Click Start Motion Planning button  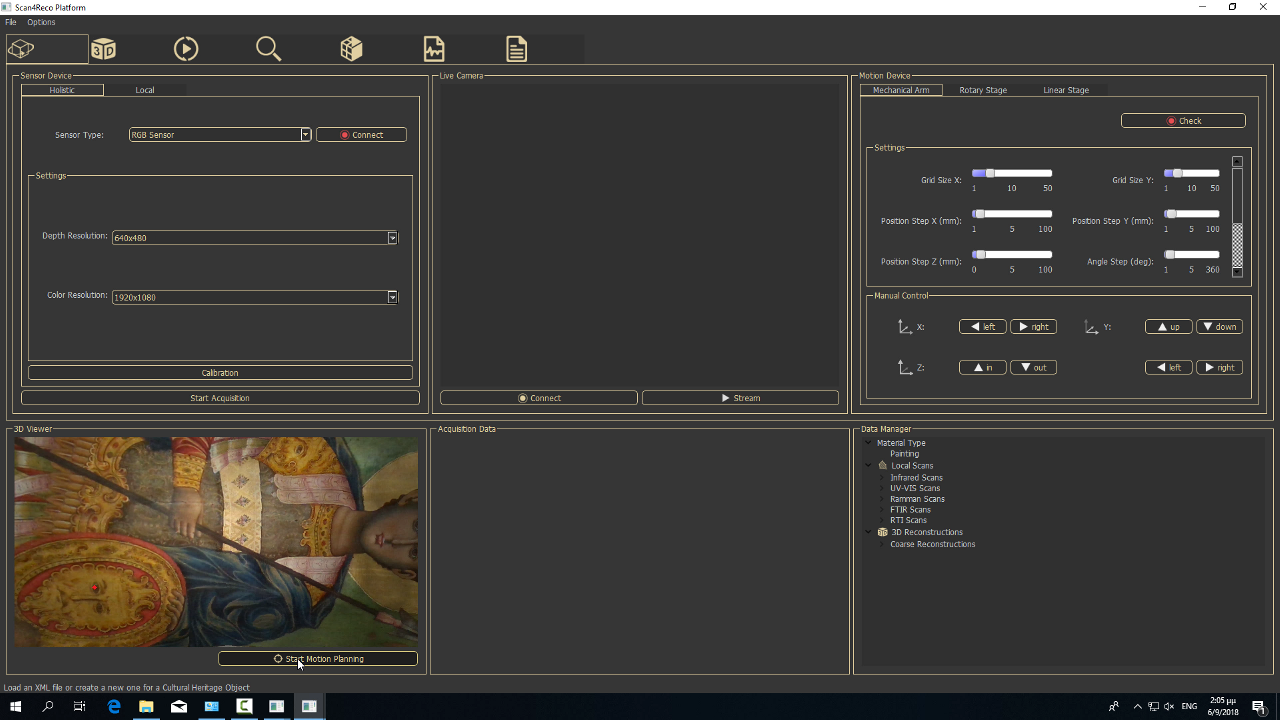tap(318, 659)
